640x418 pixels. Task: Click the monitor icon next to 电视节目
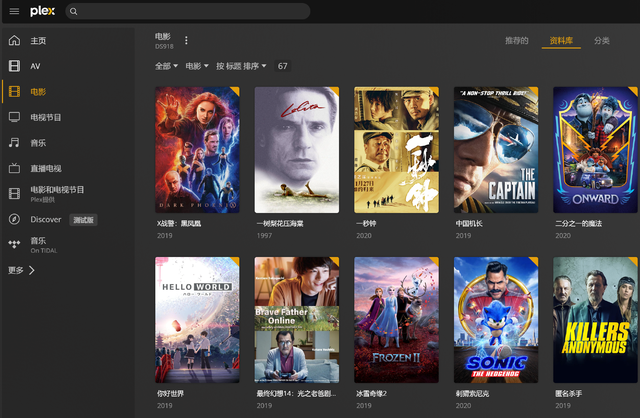14,117
